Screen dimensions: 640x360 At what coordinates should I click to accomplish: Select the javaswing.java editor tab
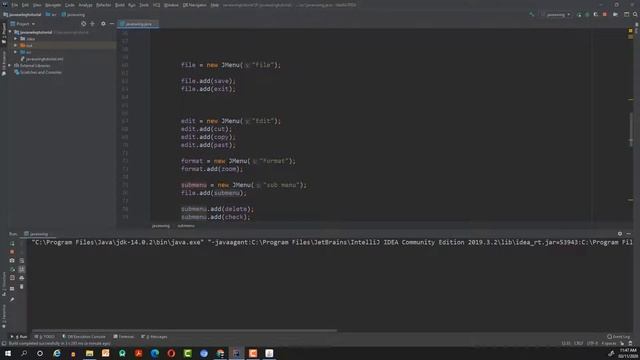pos(138,24)
